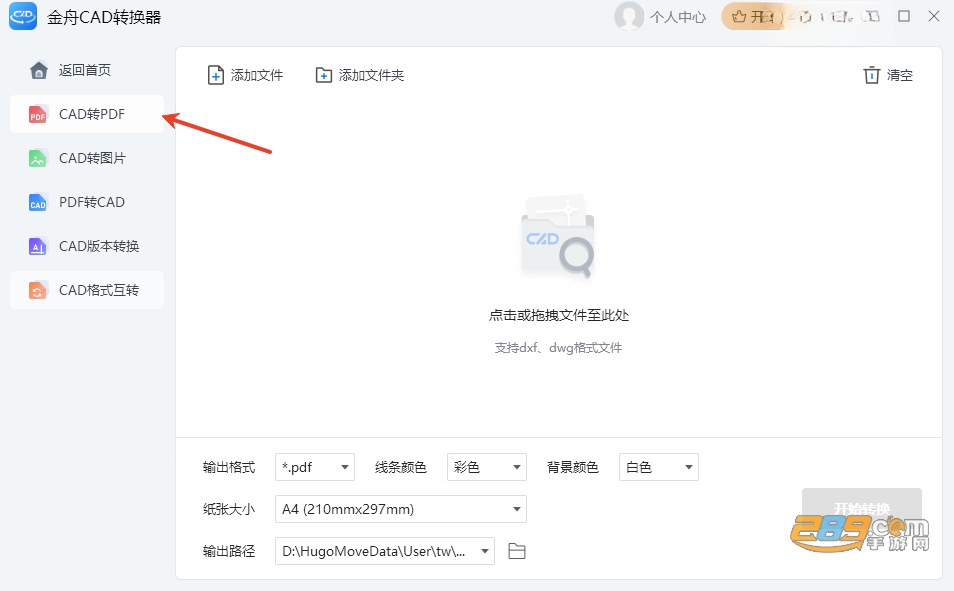Browse output folder via folder icon
Screen dimensions: 954x591
click(517, 551)
